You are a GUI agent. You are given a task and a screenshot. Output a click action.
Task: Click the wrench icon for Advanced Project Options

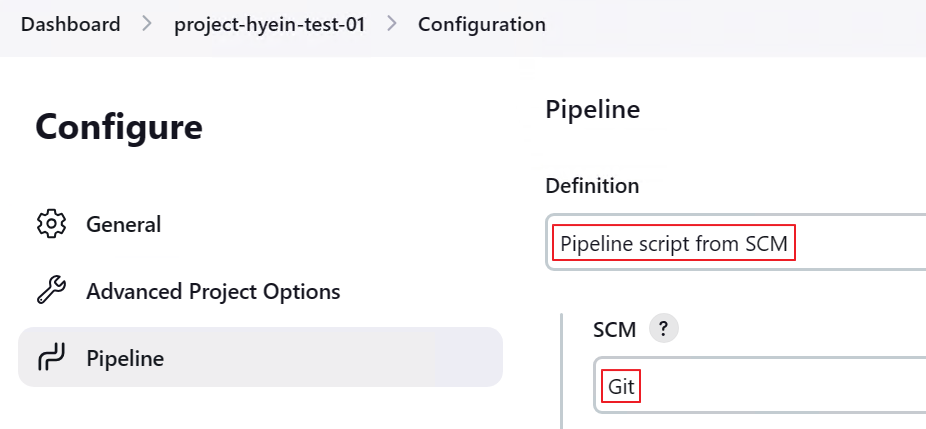(x=50, y=291)
